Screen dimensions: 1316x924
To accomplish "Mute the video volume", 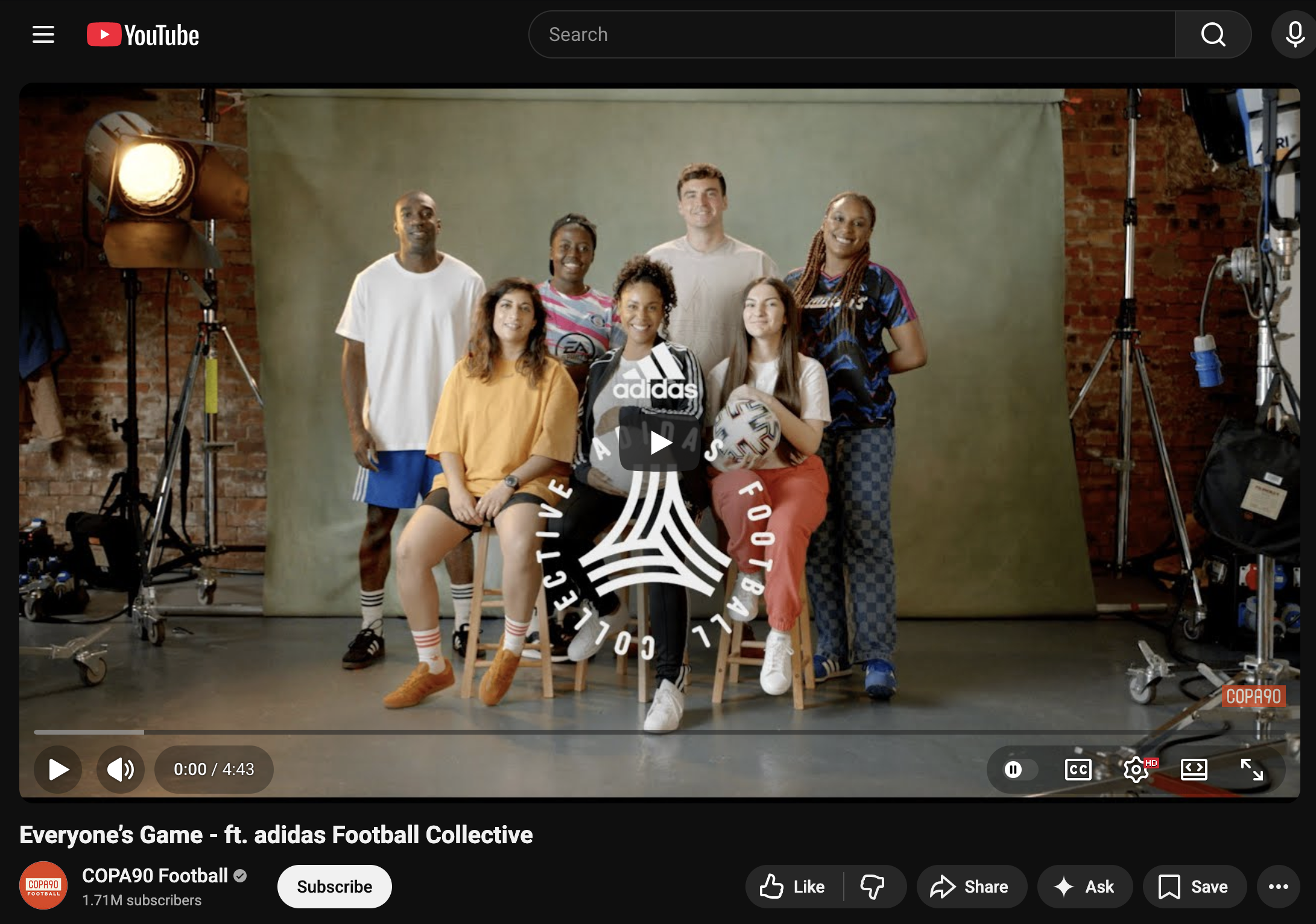I will pos(121,770).
